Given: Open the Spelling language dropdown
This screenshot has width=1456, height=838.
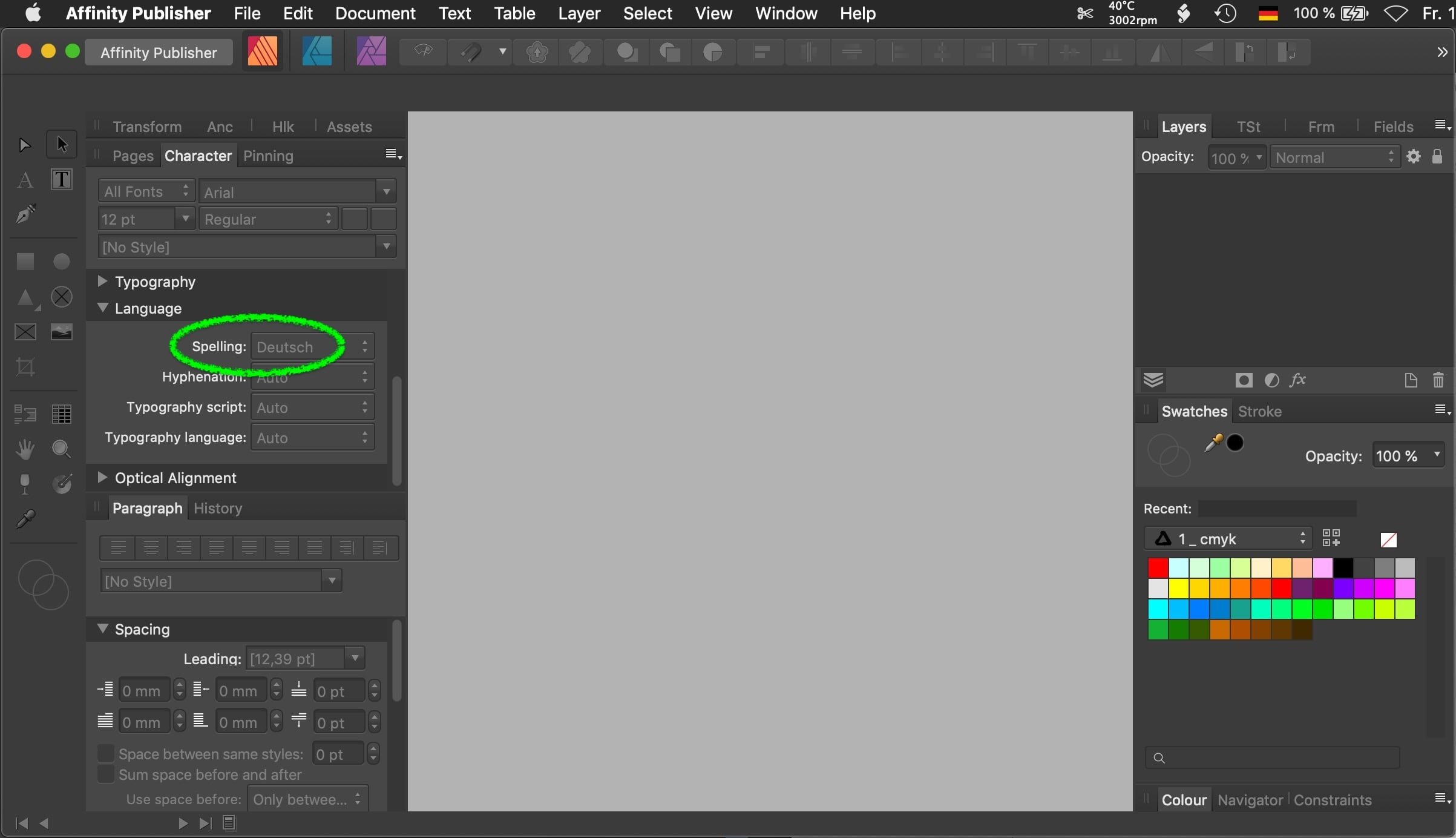Looking at the screenshot, I should (312, 346).
